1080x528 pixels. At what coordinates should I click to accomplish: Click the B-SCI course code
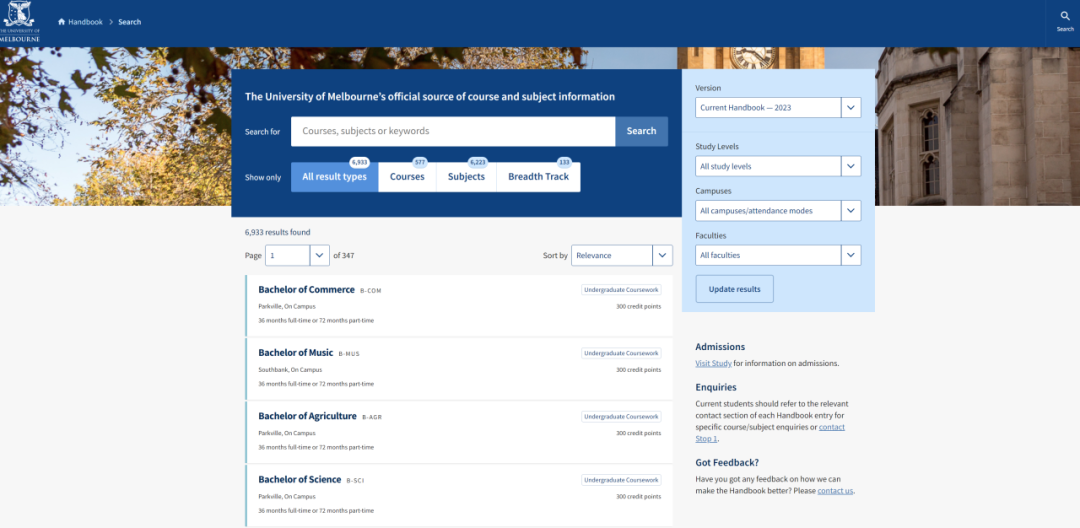[x=355, y=481]
